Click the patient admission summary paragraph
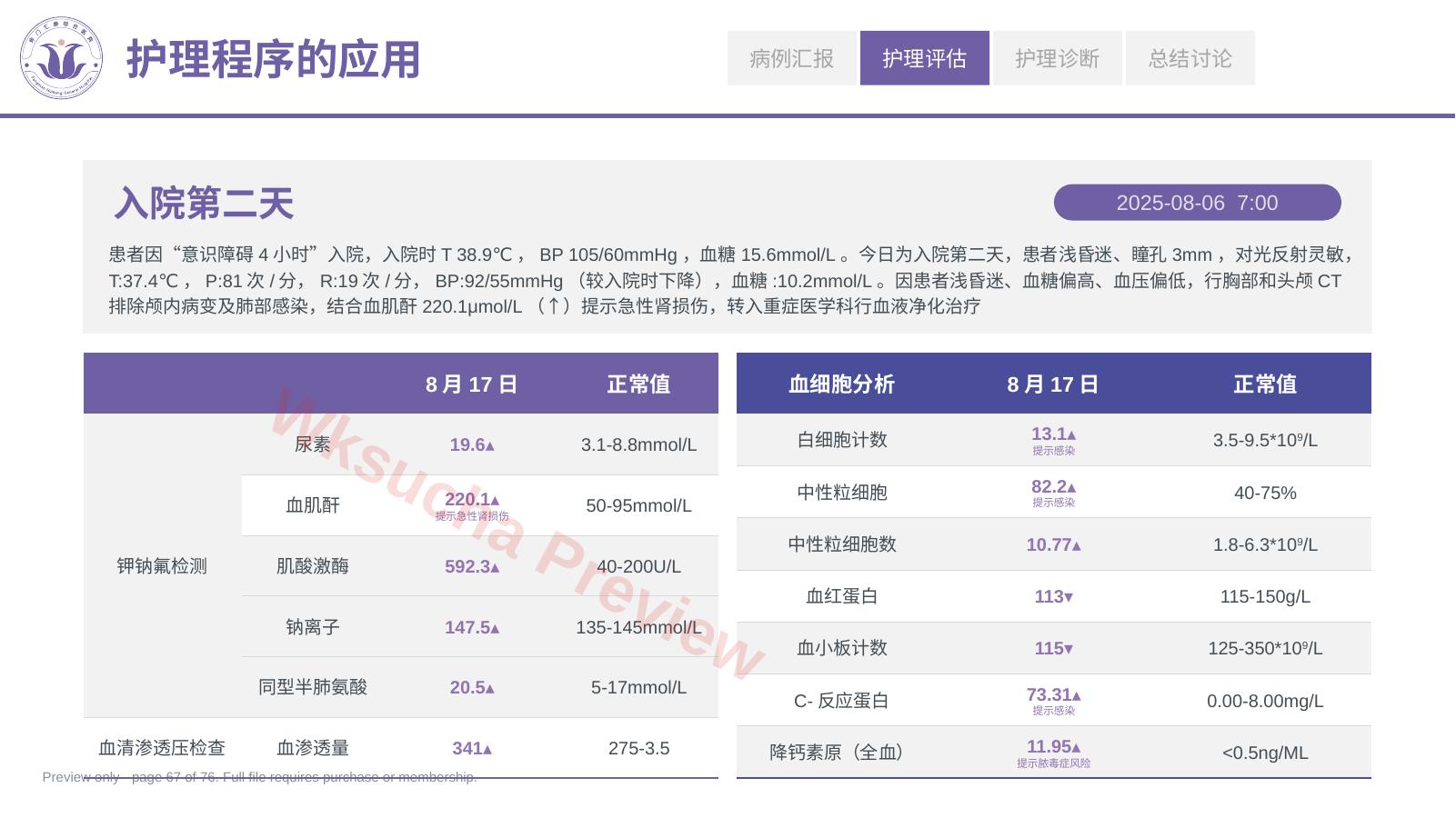 [x=733, y=280]
